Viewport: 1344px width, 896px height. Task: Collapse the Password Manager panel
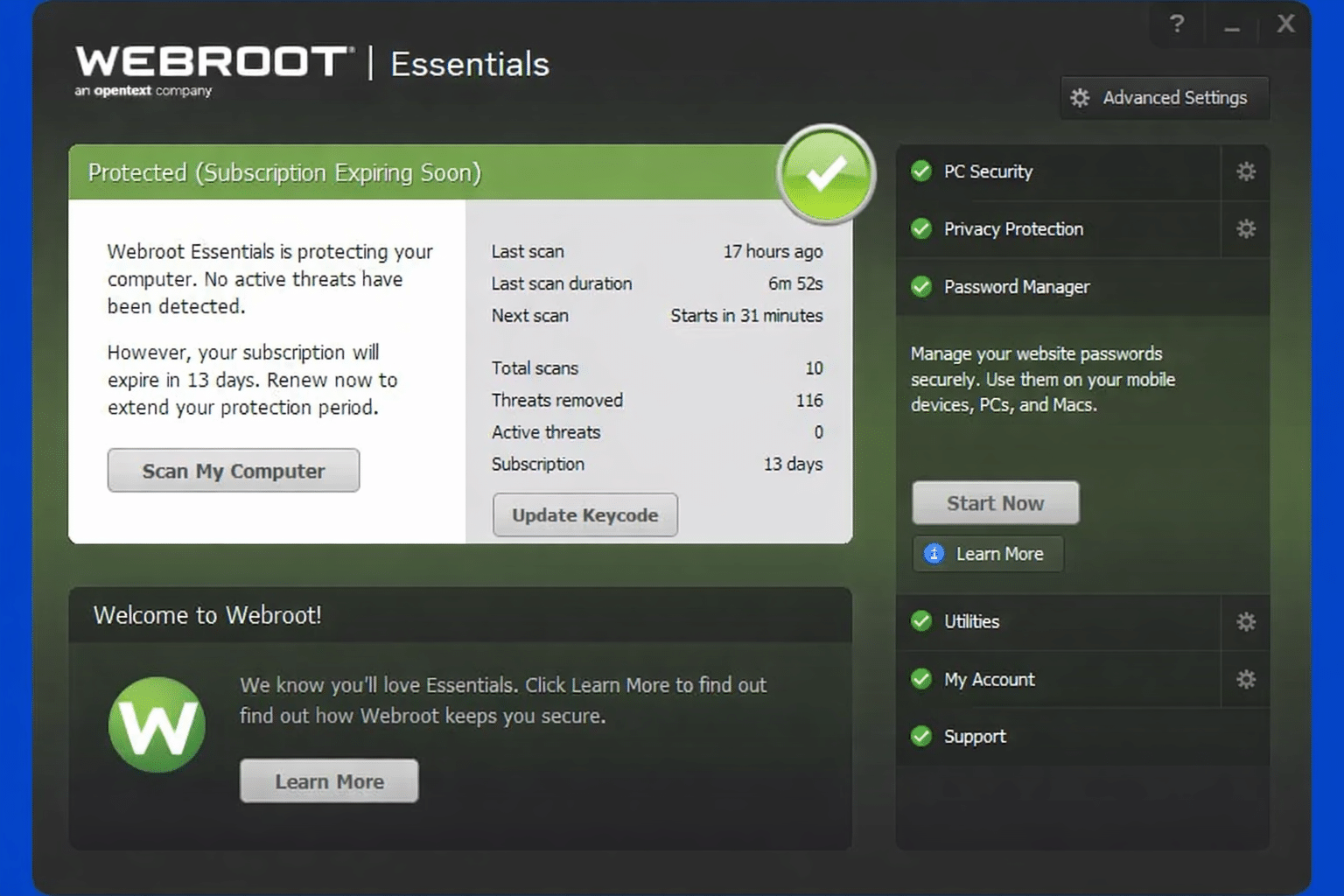coord(1016,286)
